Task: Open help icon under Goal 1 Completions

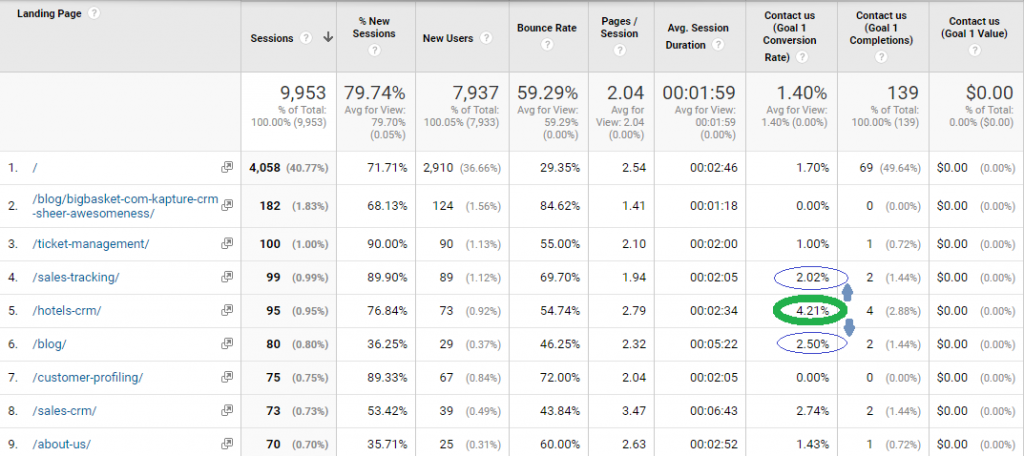Action: click(882, 57)
